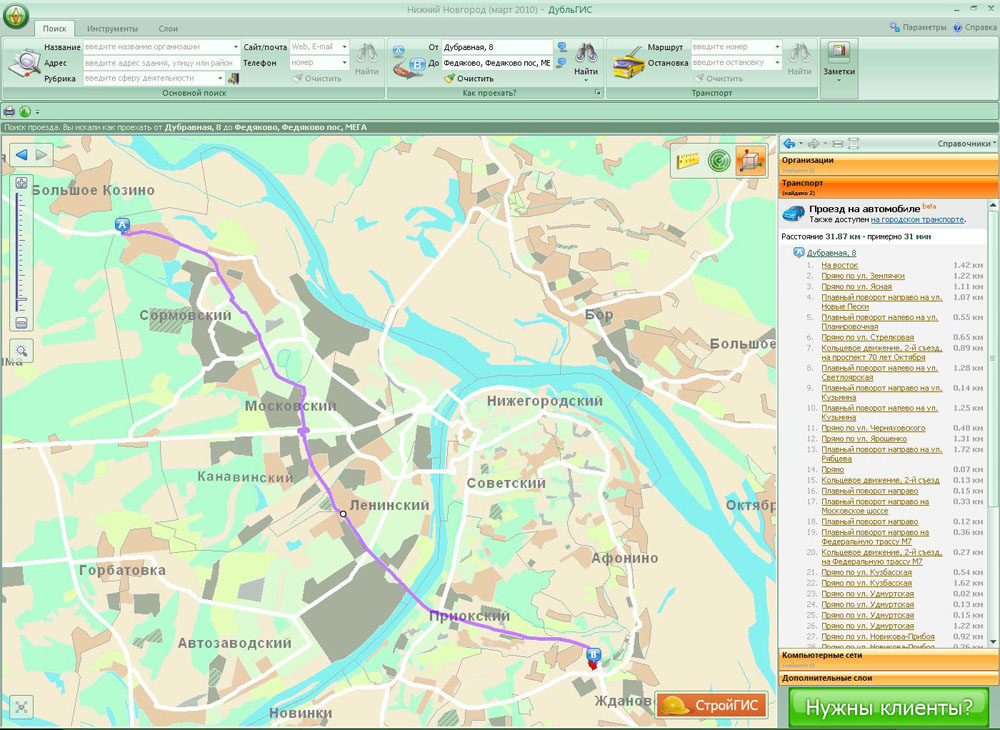Image resolution: width=1000 pixels, height=730 pixels.
Task: Pick destination on map icon next to До
Action: point(562,62)
